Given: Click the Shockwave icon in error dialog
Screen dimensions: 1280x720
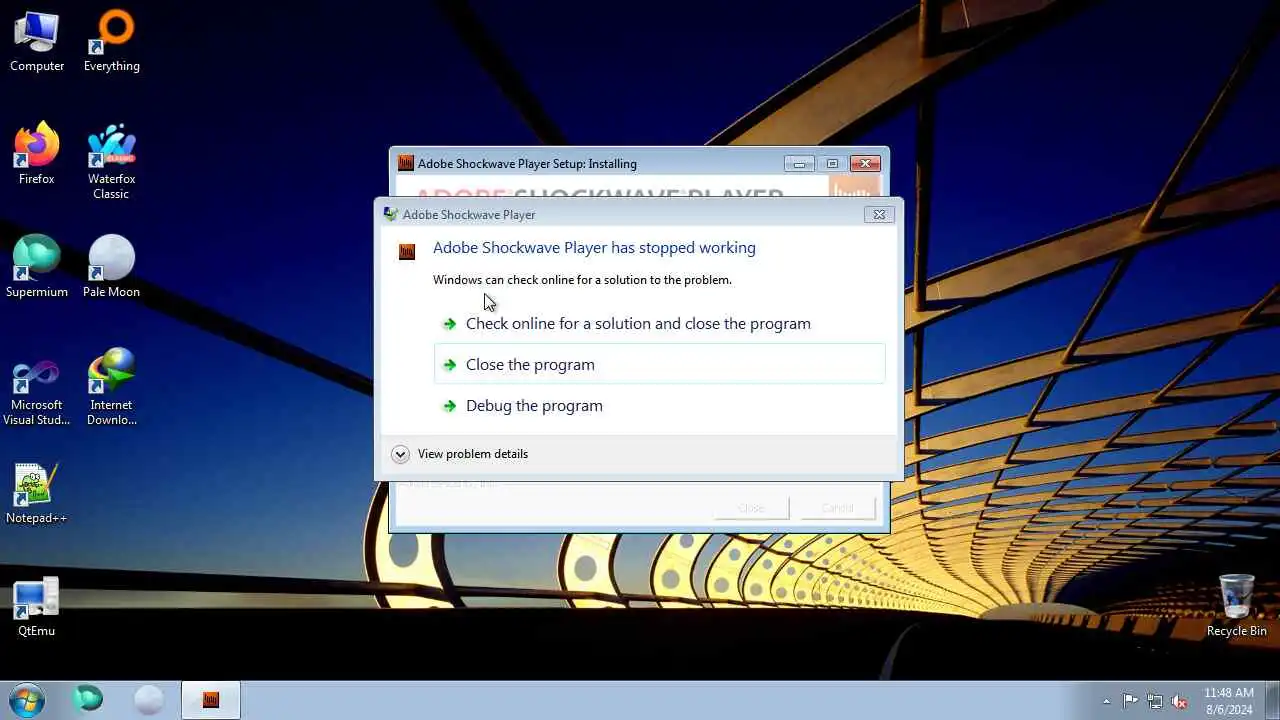Looking at the screenshot, I should click(x=406, y=251).
